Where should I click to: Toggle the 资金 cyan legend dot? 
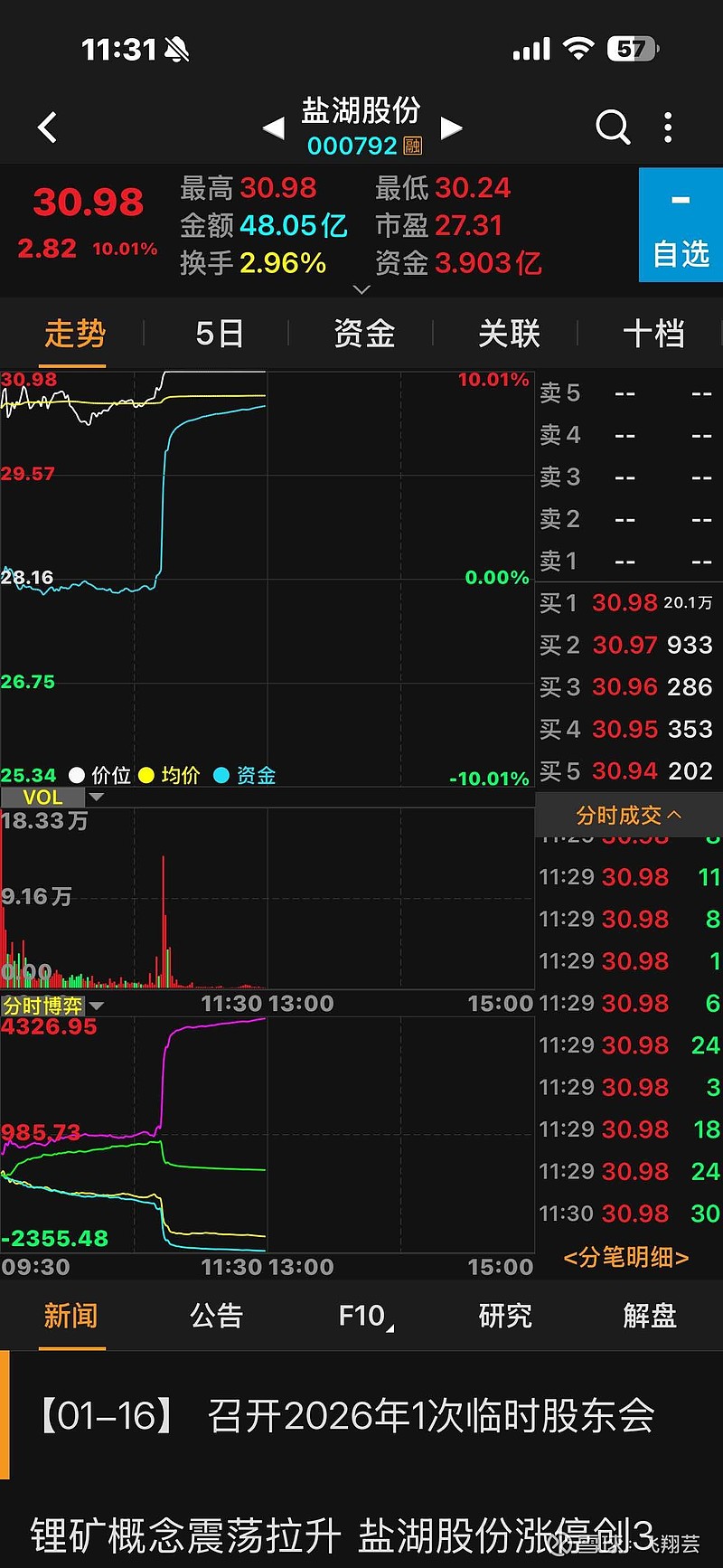point(221,775)
